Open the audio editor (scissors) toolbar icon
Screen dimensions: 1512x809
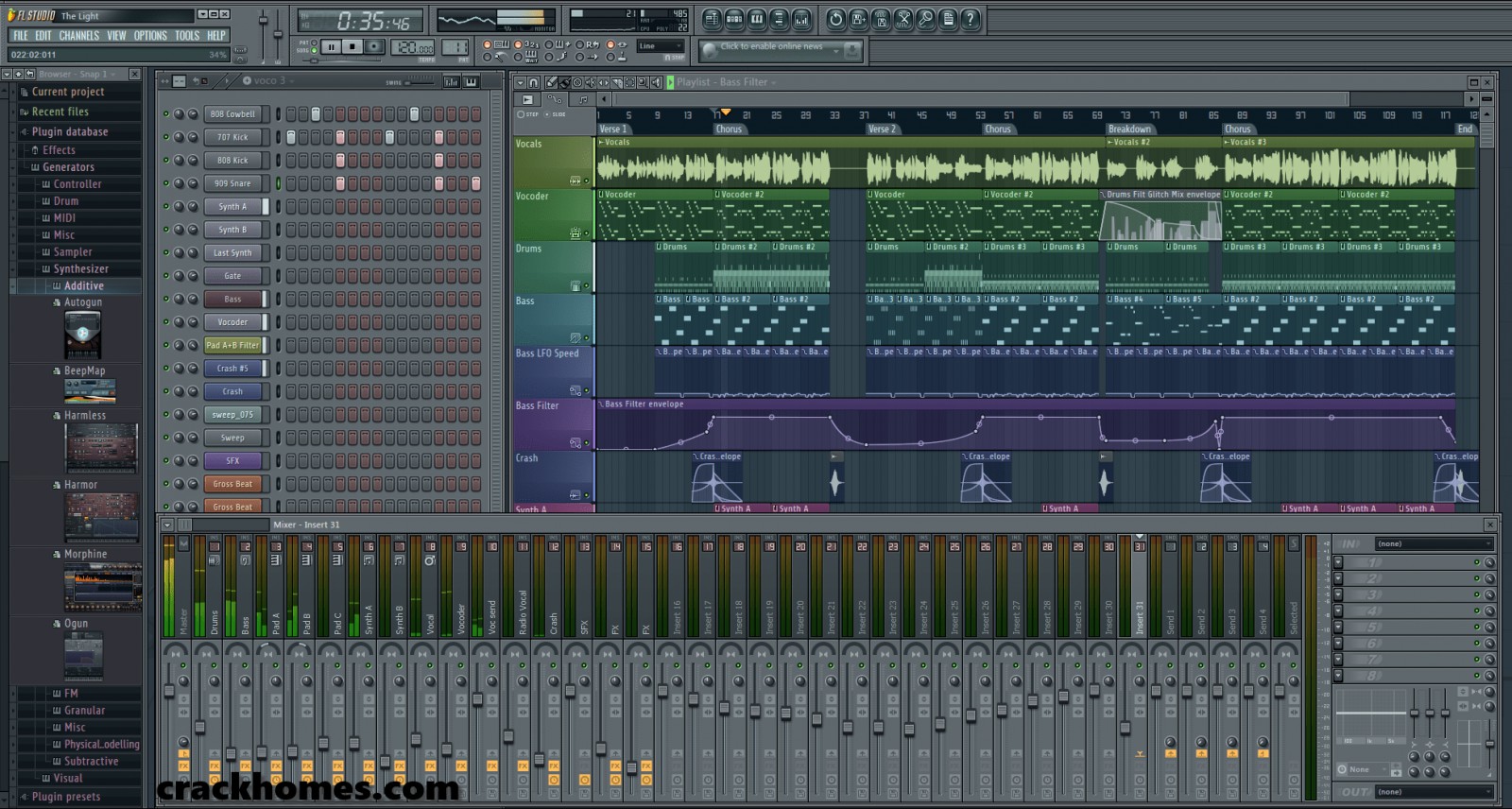(904, 19)
